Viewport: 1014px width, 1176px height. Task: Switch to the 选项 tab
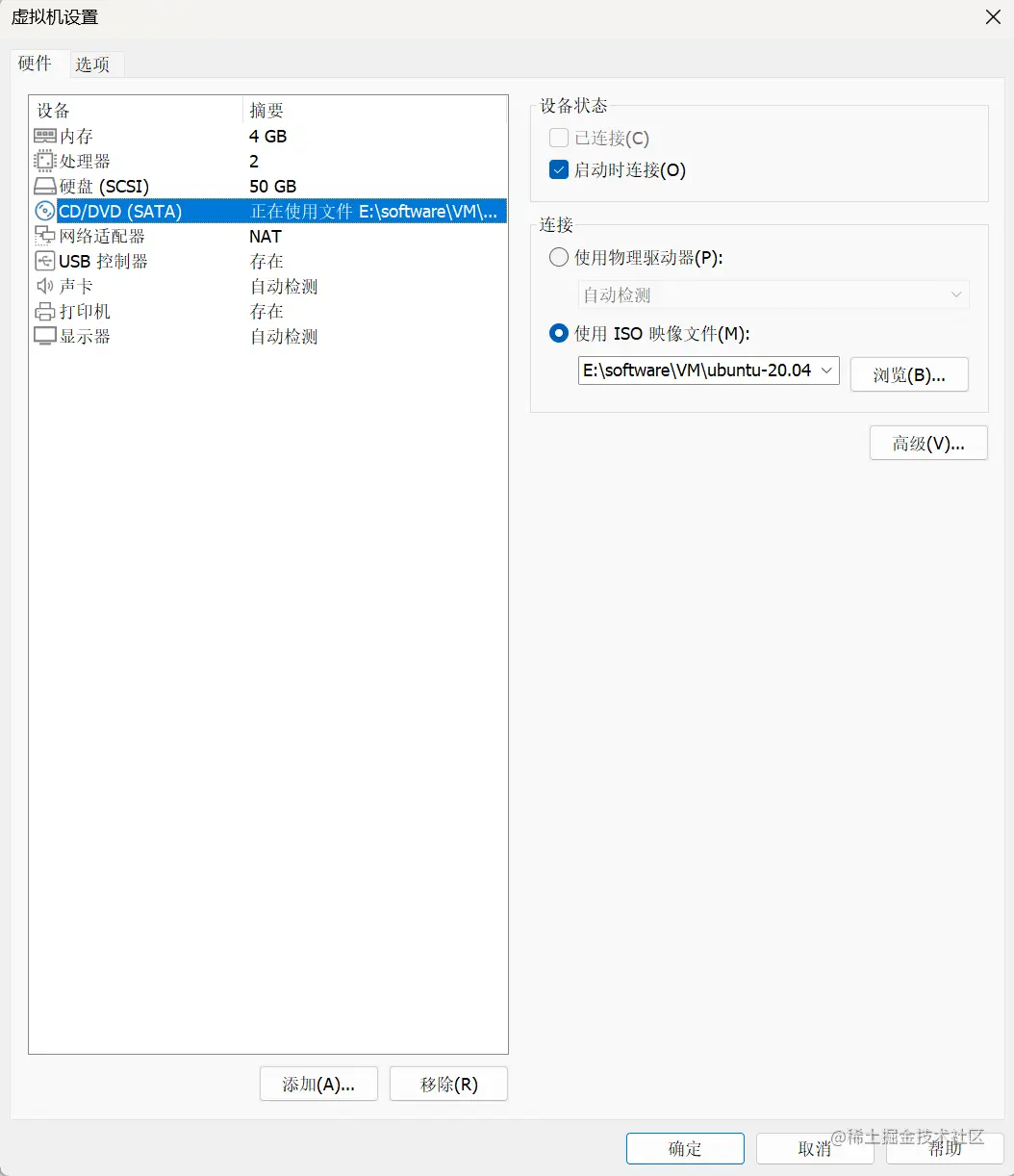(x=93, y=64)
